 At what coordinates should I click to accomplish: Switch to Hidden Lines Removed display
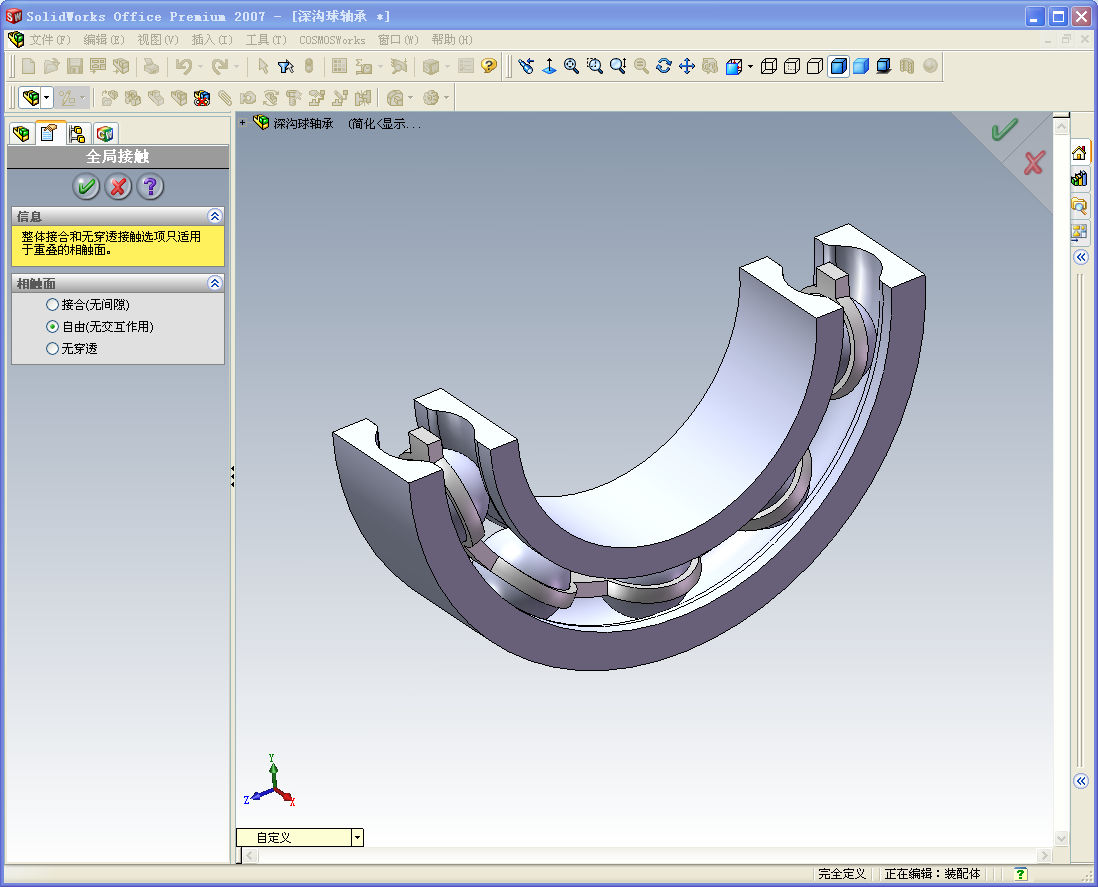815,66
